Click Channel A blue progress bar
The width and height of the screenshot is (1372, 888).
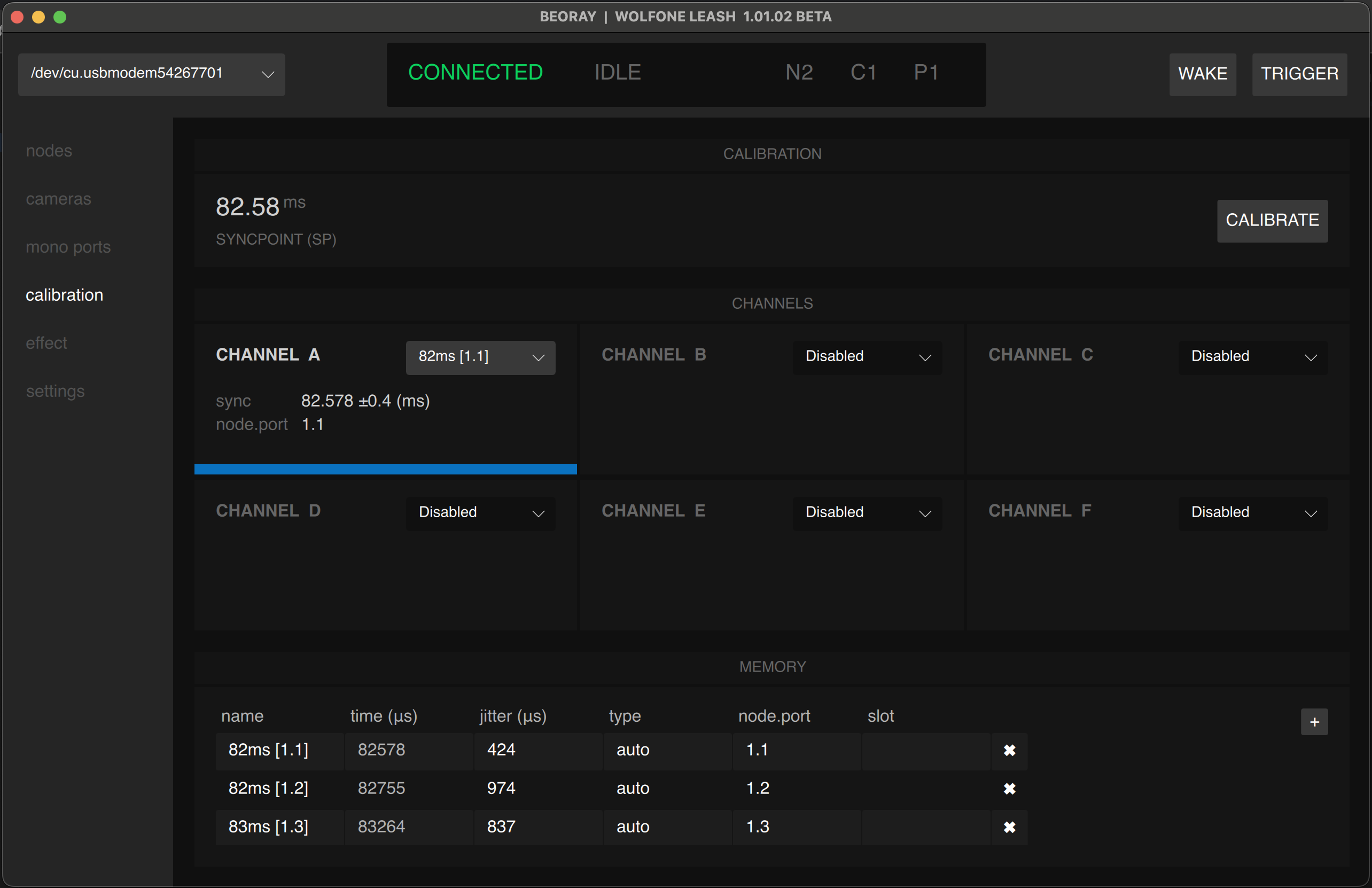(385, 469)
